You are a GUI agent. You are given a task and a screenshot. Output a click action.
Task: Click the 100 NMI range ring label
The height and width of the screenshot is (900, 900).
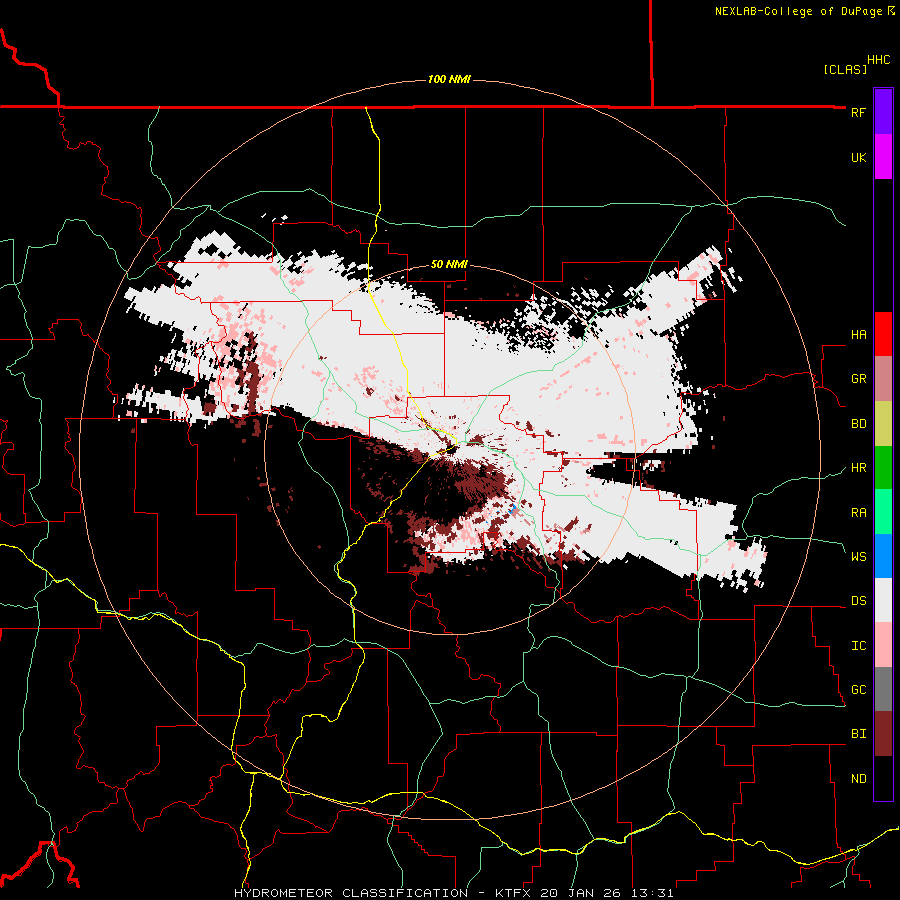tap(449, 79)
